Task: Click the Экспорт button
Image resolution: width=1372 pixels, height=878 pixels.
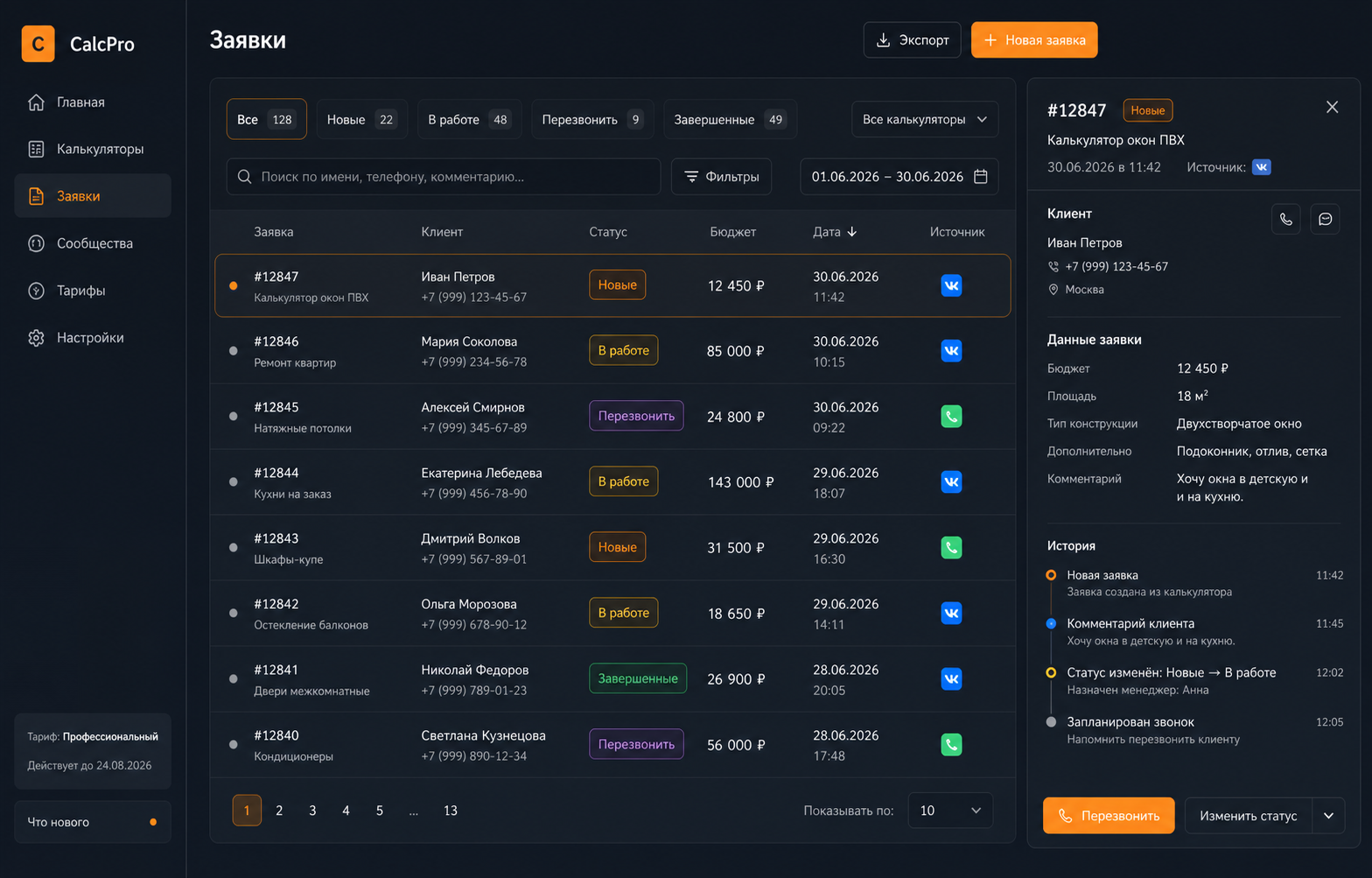Action: 912,40
